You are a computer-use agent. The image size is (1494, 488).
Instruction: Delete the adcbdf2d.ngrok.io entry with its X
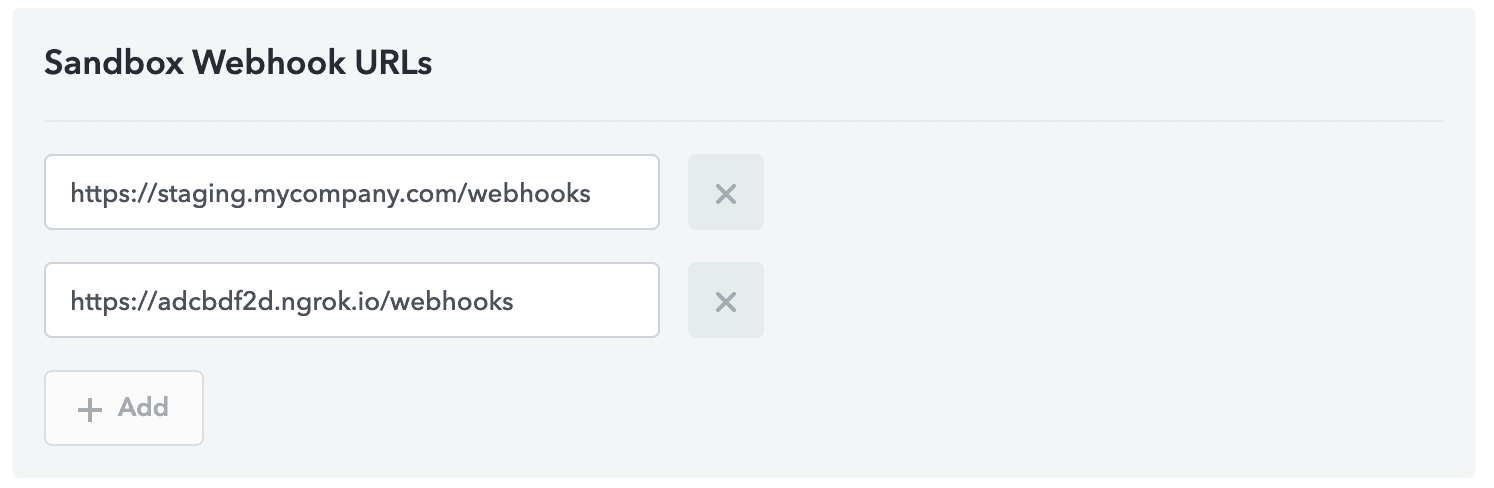725,301
